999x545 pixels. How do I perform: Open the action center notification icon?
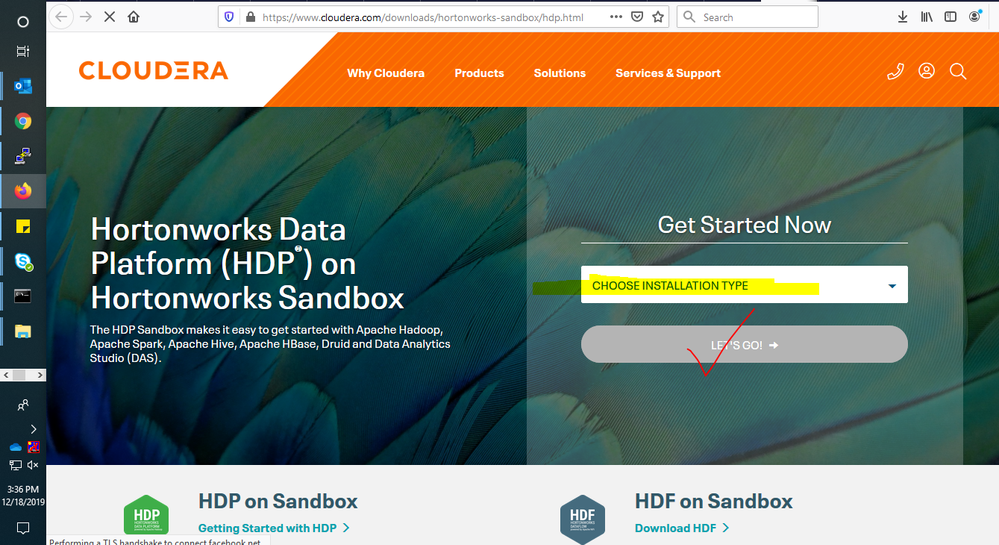[x=23, y=528]
